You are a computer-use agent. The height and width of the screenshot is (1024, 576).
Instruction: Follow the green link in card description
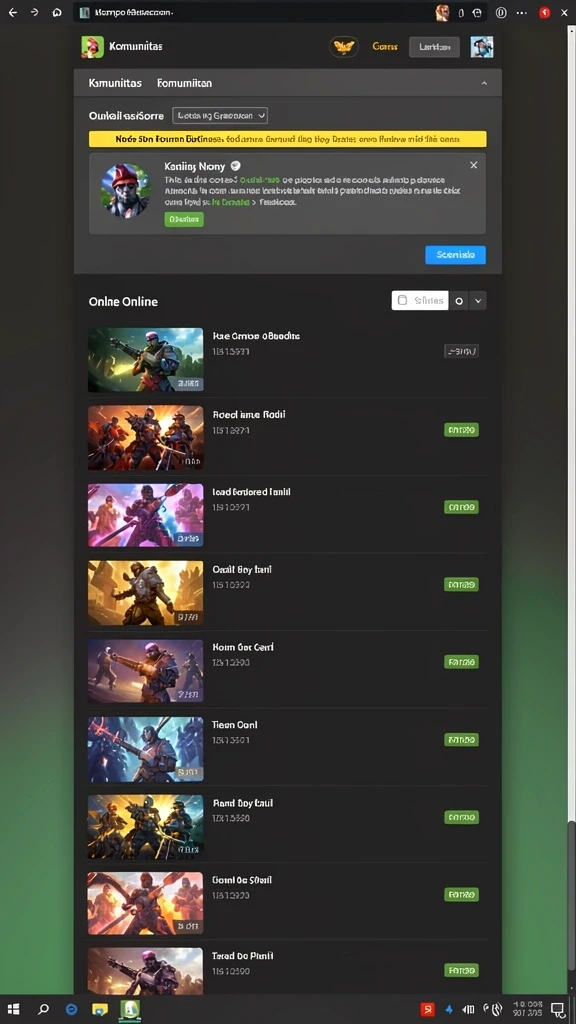point(259,179)
